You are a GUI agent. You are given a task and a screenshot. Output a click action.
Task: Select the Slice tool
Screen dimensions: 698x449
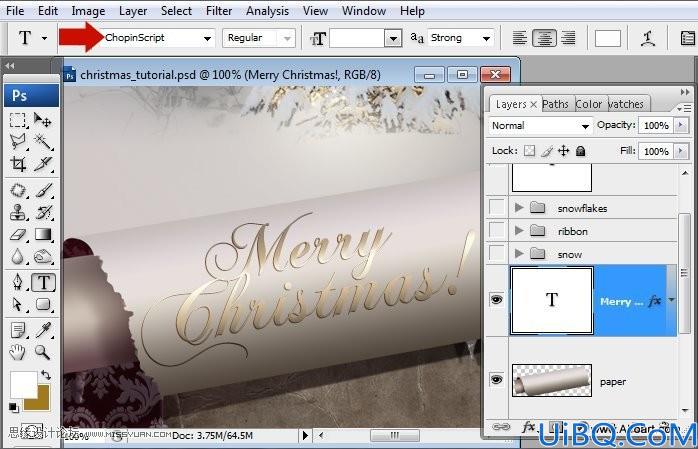43,164
